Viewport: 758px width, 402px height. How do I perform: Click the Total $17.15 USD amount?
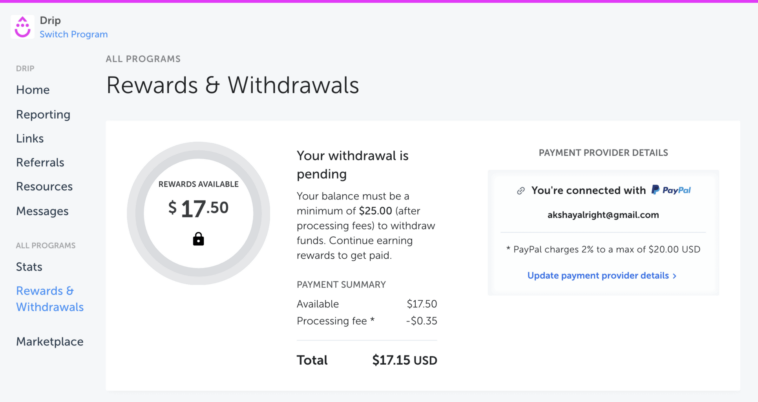pos(404,360)
